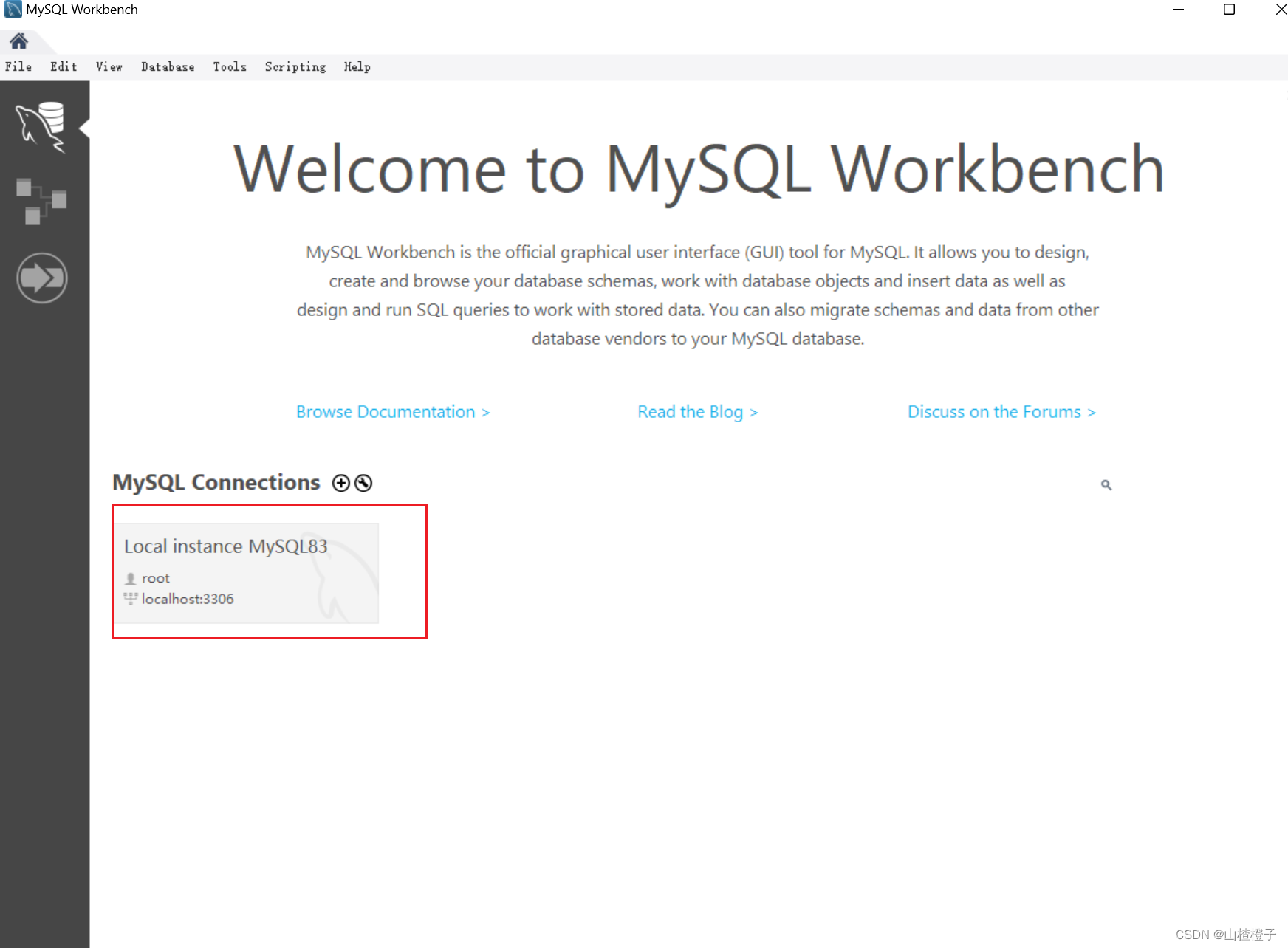Click the search magnifier icon for connections
The image size is (1288, 948).
1106,484
